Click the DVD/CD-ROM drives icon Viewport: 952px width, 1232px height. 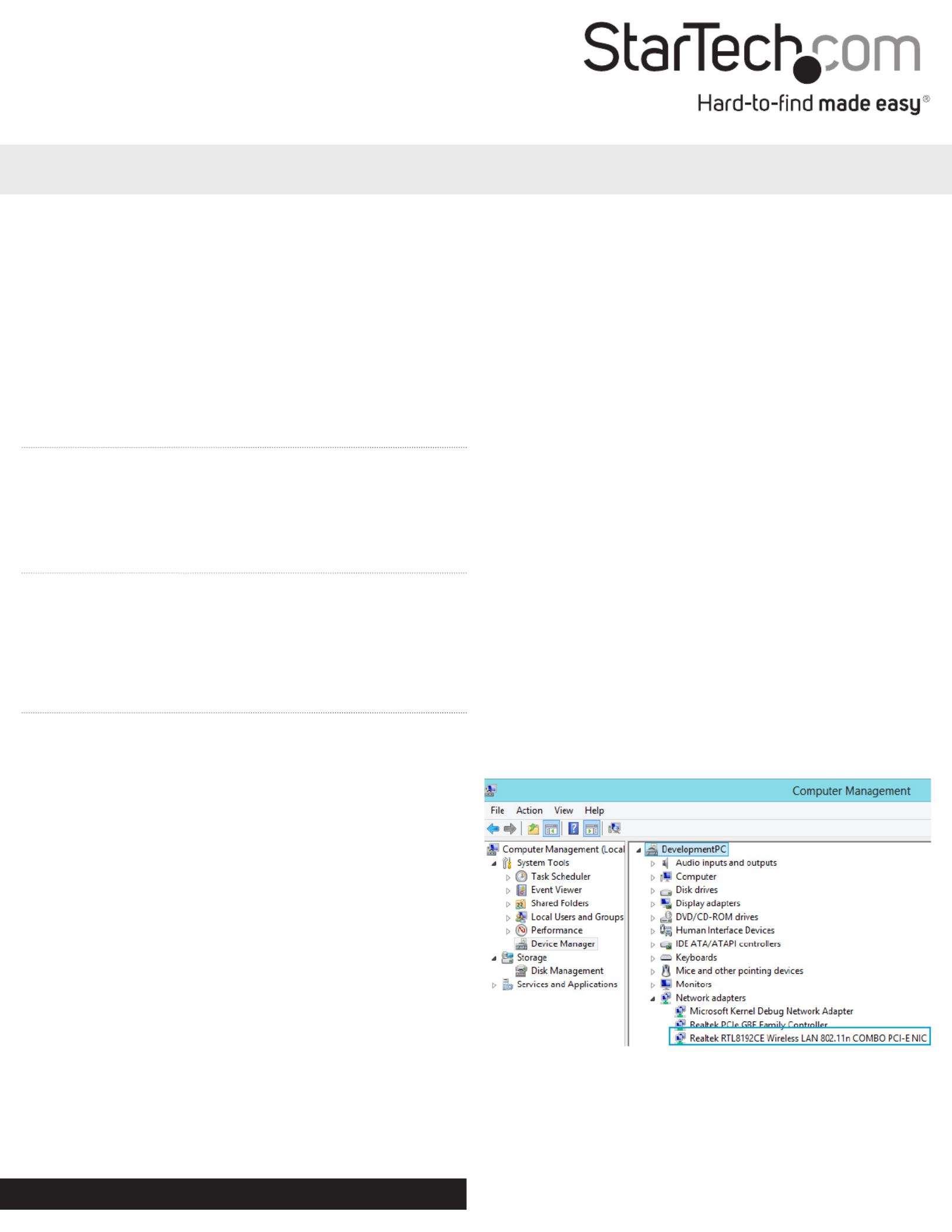(x=666, y=917)
